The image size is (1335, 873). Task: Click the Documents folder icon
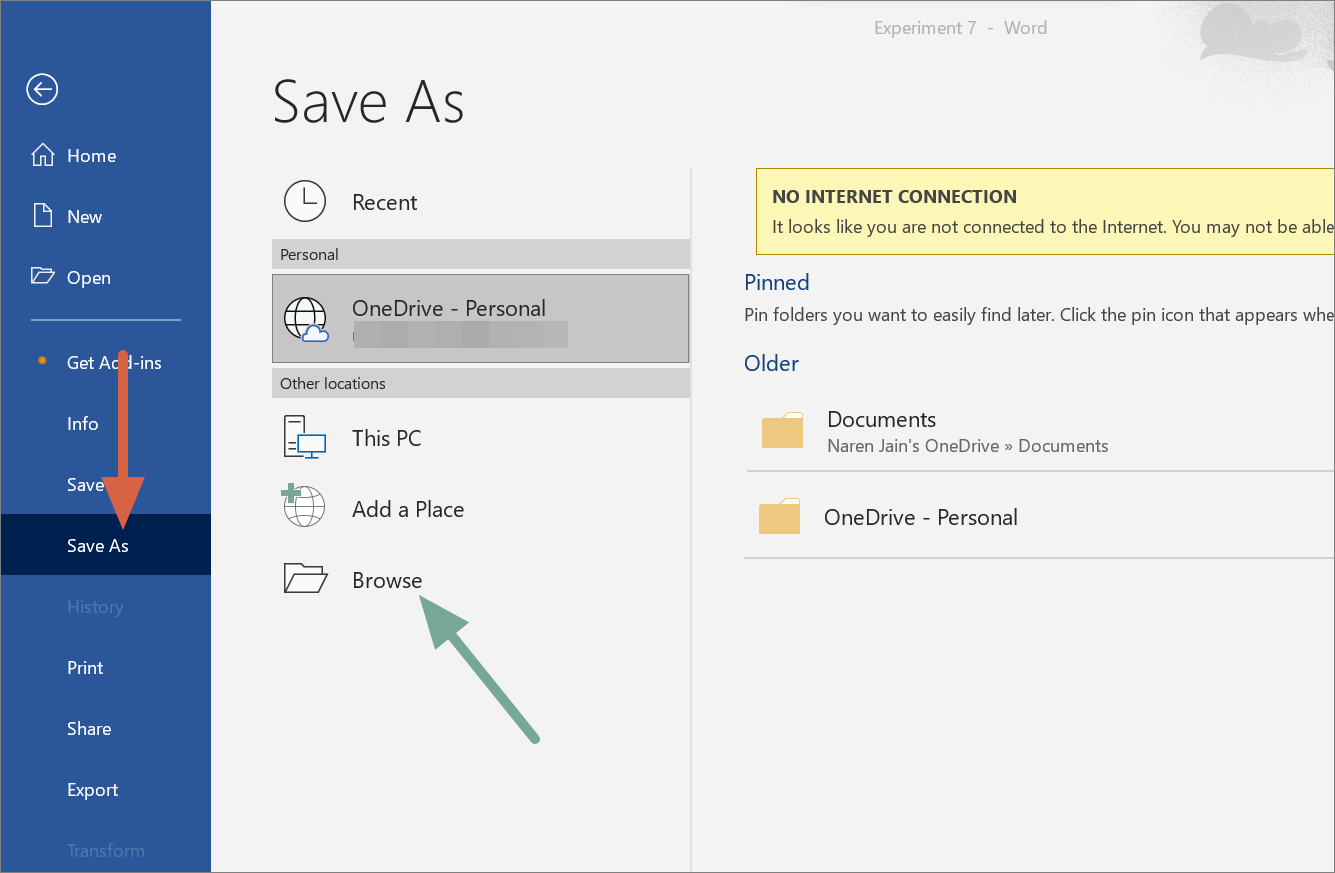[782, 431]
